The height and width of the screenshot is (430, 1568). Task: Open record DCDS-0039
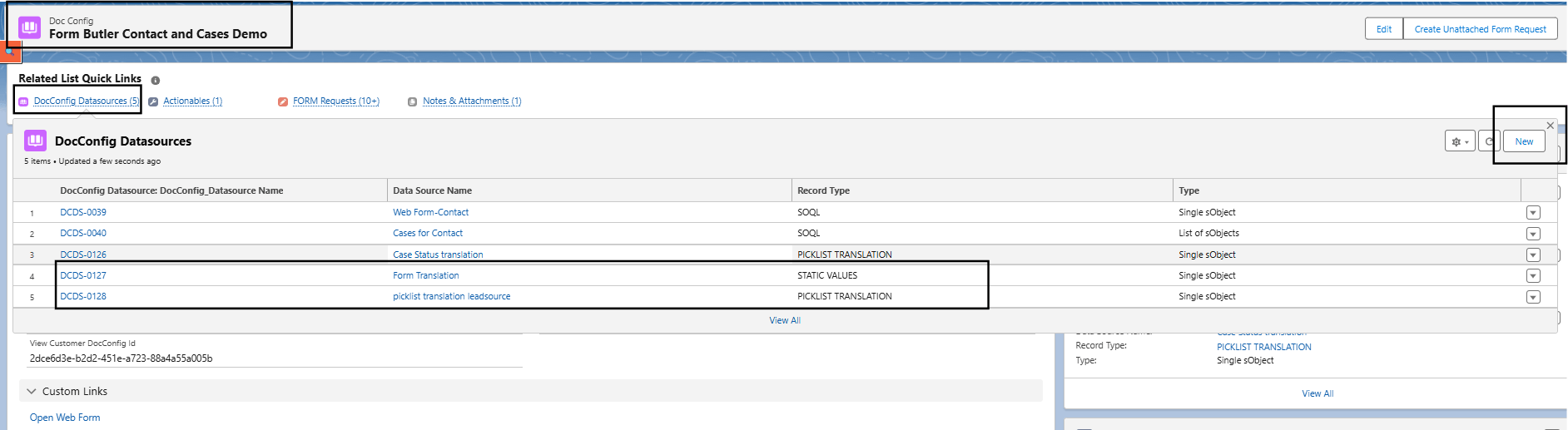coord(83,212)
